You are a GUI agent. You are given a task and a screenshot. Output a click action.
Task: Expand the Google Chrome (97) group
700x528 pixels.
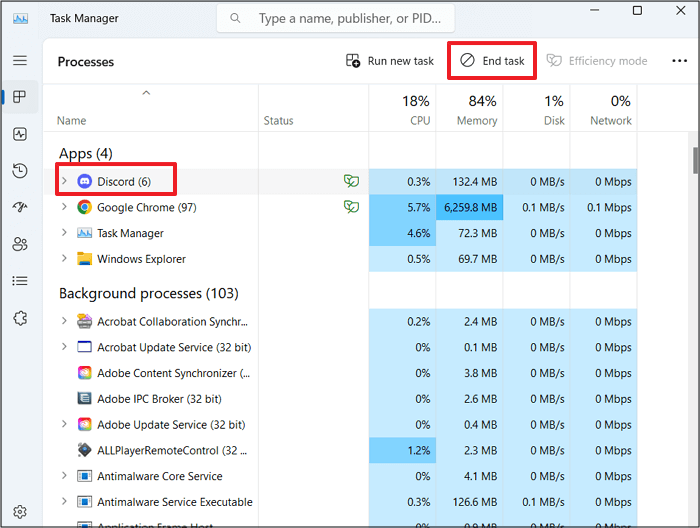click(x=64, y=207)
